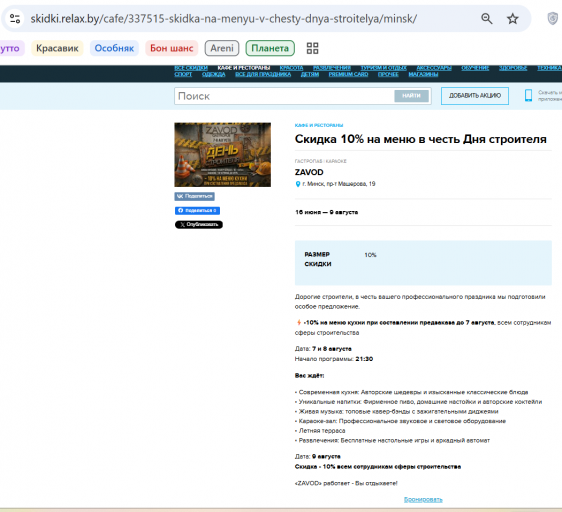Image resolution: width=562 pixels, height=512 pixels.
Task: Open the Магазины category
Action: [423, 74]
